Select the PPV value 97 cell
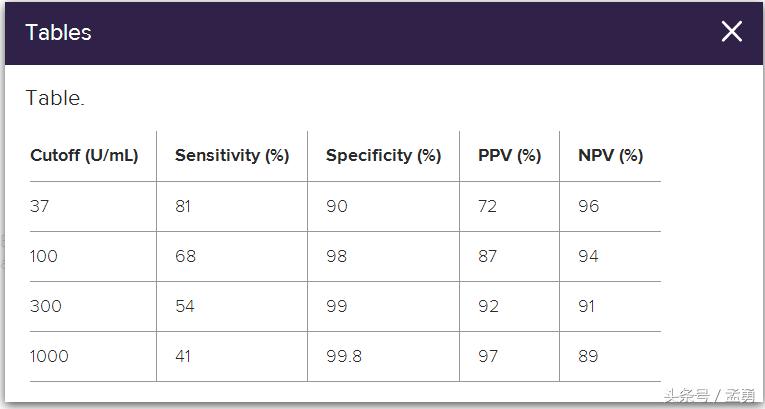765x409 pixels. pos(488,356)
